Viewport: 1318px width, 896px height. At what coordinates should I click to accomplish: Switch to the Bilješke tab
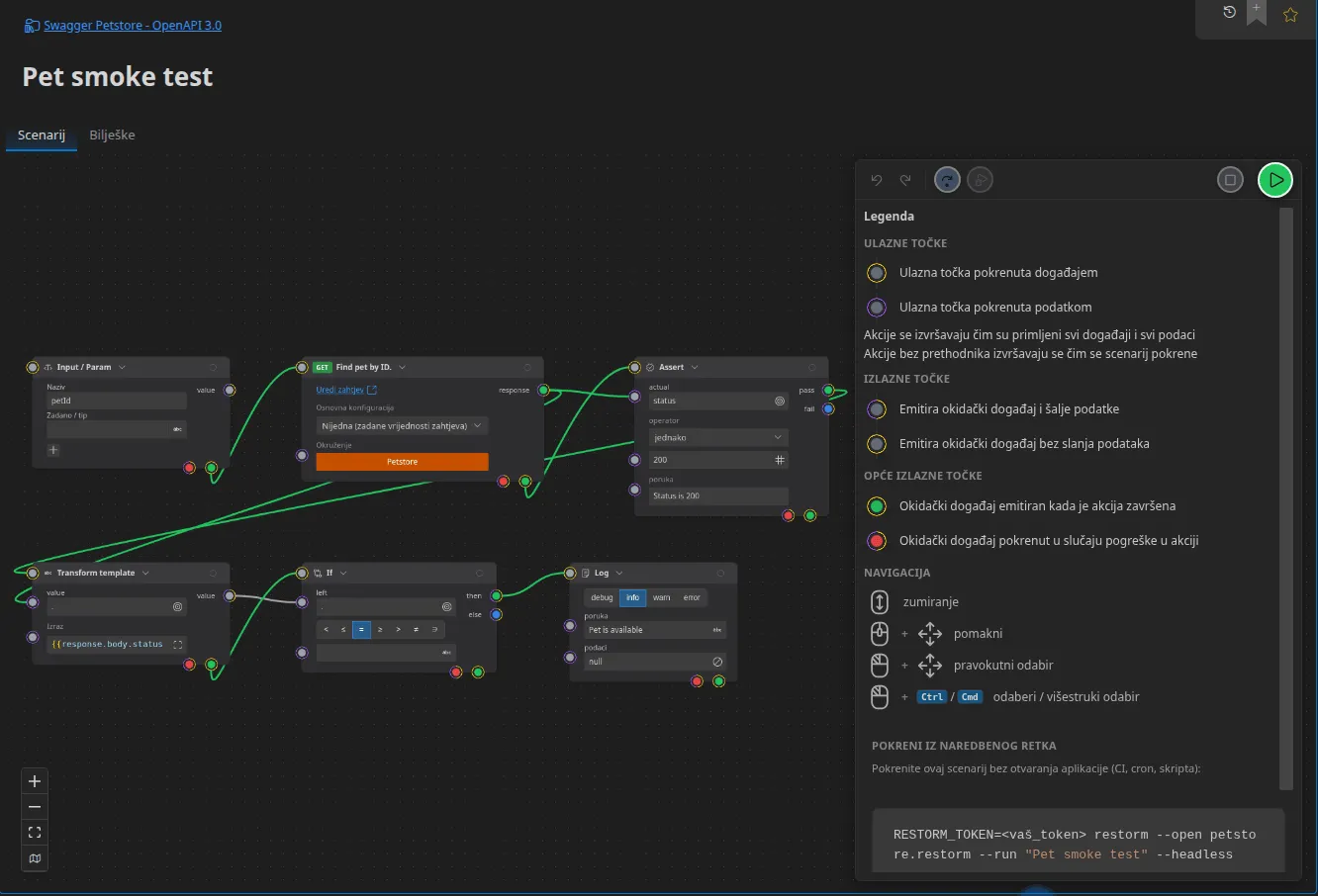(112, 135)
